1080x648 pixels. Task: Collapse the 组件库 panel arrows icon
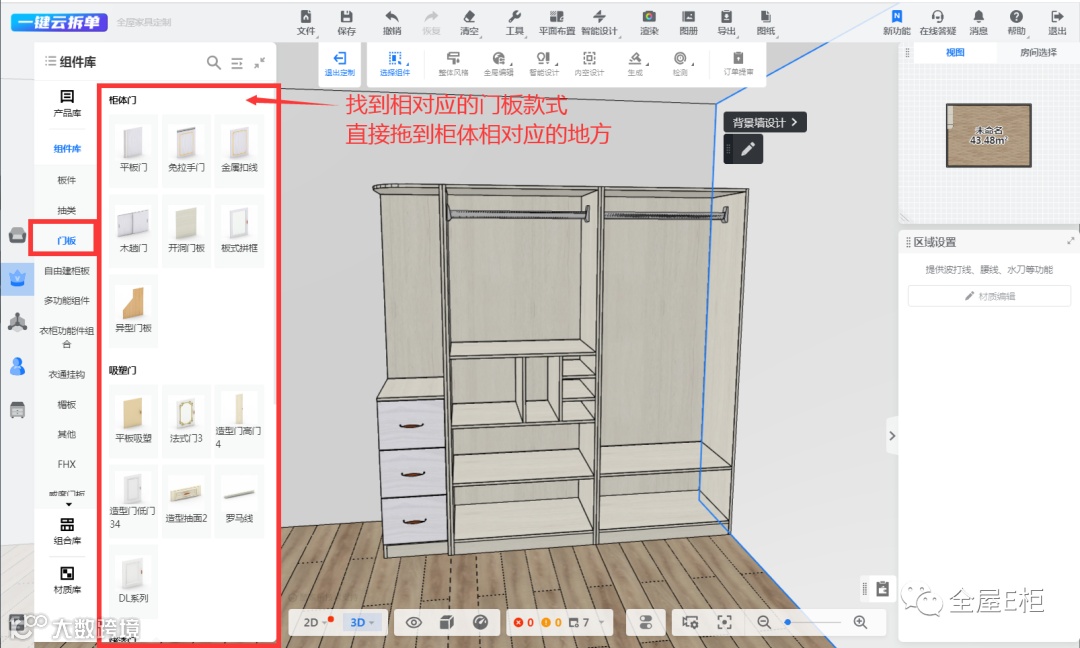click(260, 63)
